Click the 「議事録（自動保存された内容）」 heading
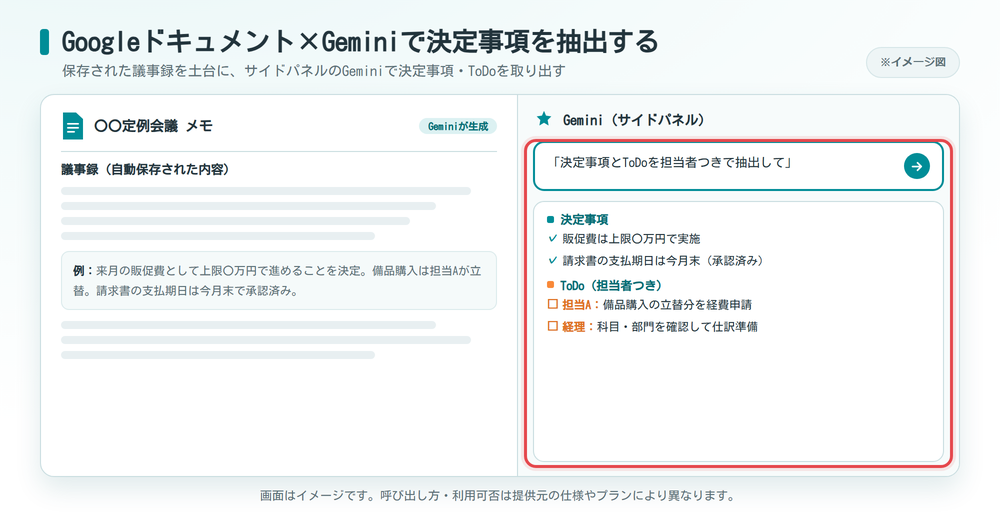The image size is (1000, 523). click(x=145, y=169)
